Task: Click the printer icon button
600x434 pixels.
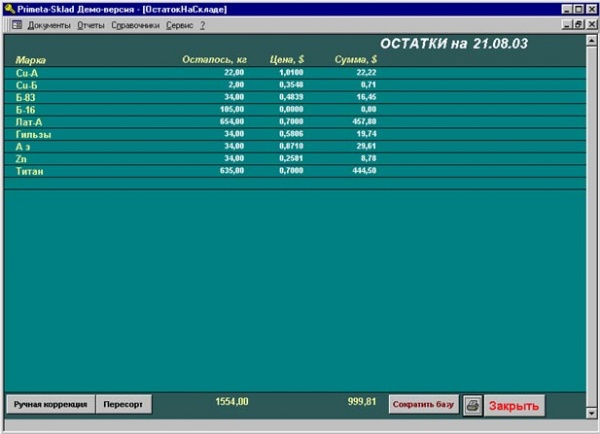Action: [x=473, y=405]
